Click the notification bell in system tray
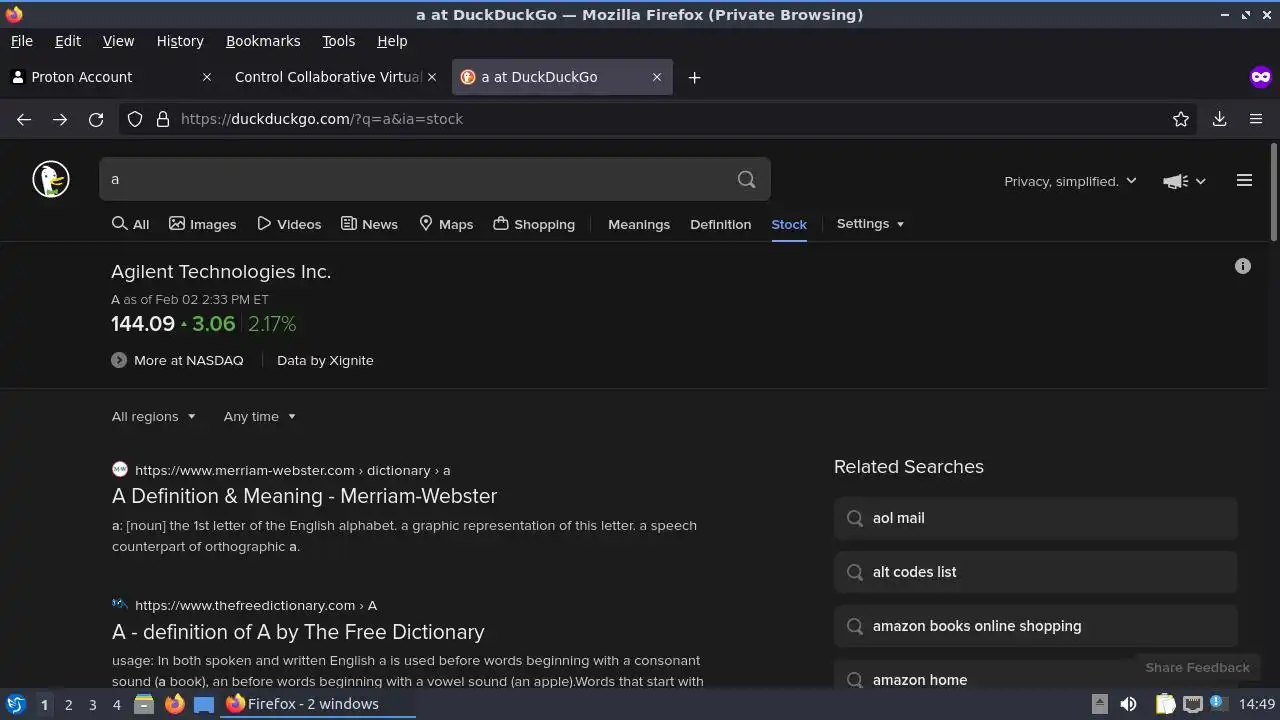1280x720 pixels. point(1219,704)
